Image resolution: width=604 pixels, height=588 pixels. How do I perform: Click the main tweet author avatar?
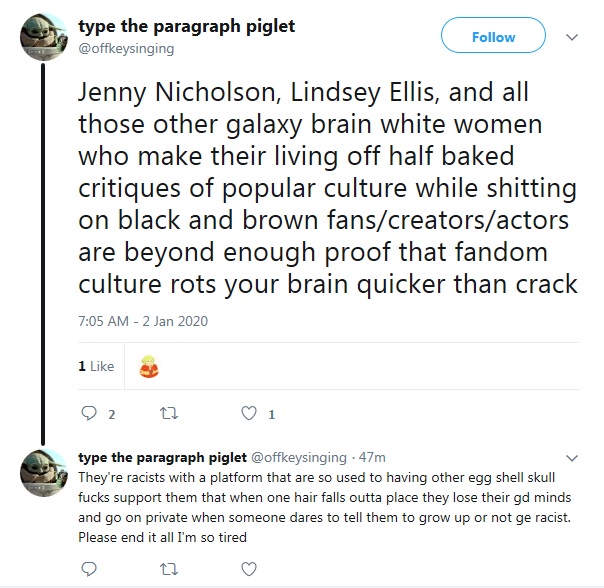point(42,38)
